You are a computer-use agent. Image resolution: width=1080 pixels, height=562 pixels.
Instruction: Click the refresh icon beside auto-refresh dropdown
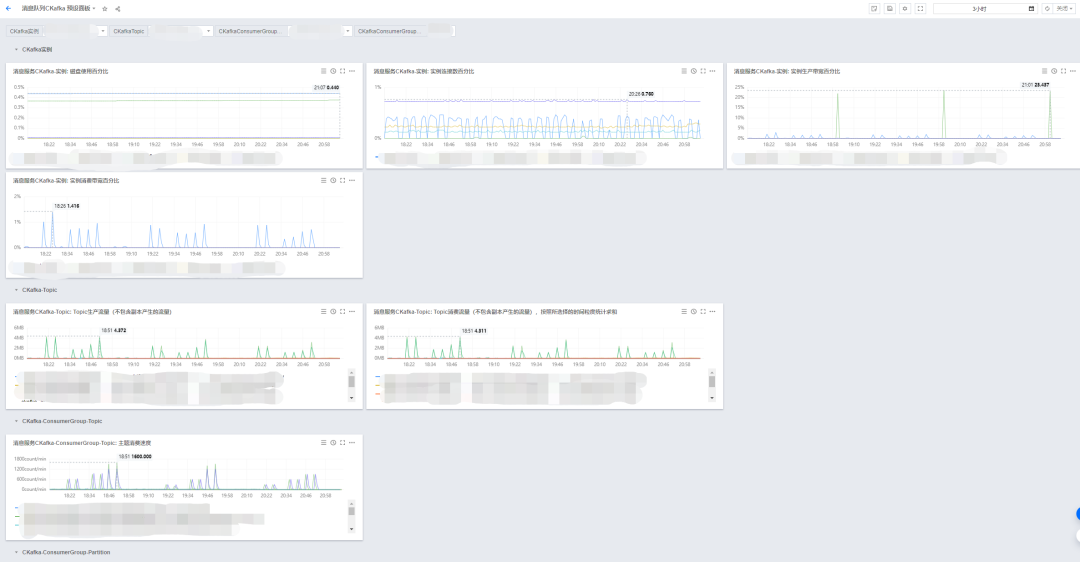click(1047, 9)
